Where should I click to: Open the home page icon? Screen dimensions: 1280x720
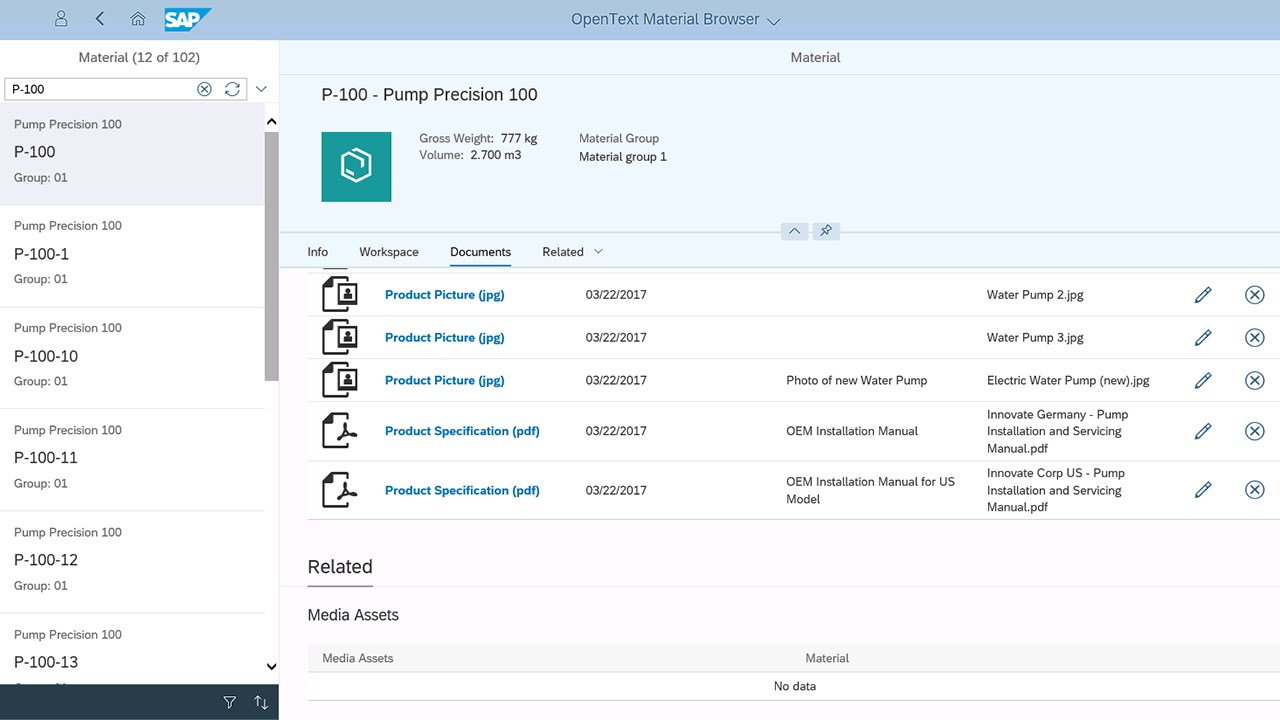[138, 19]
